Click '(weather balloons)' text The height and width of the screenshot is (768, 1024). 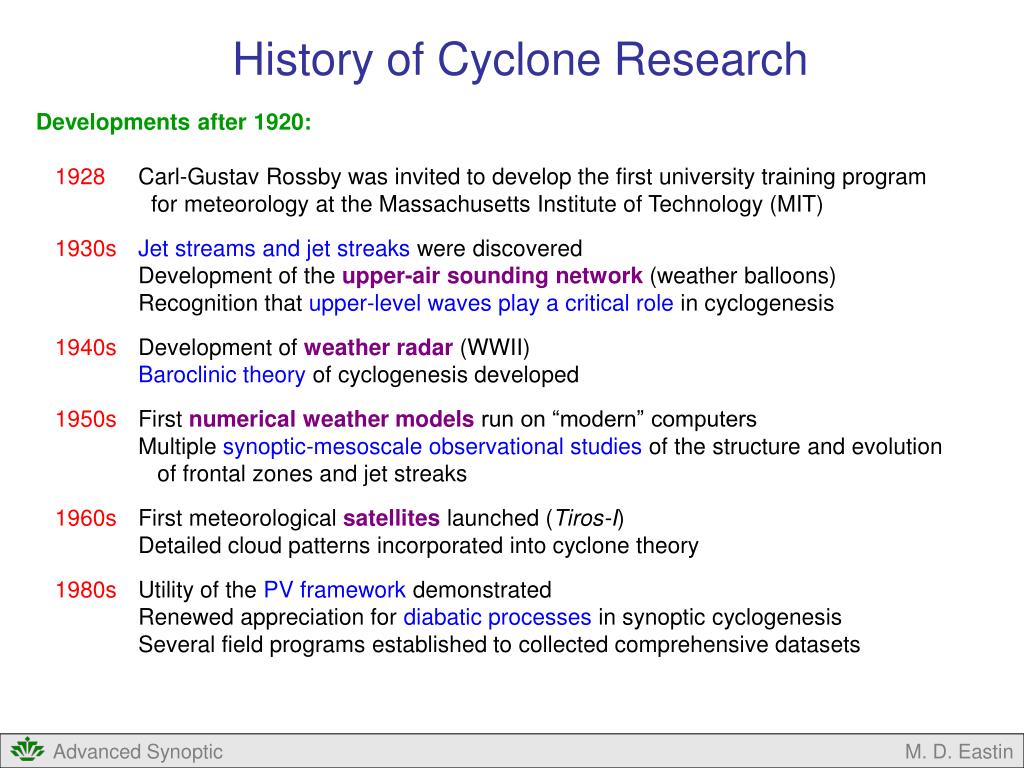click(743, 276)
